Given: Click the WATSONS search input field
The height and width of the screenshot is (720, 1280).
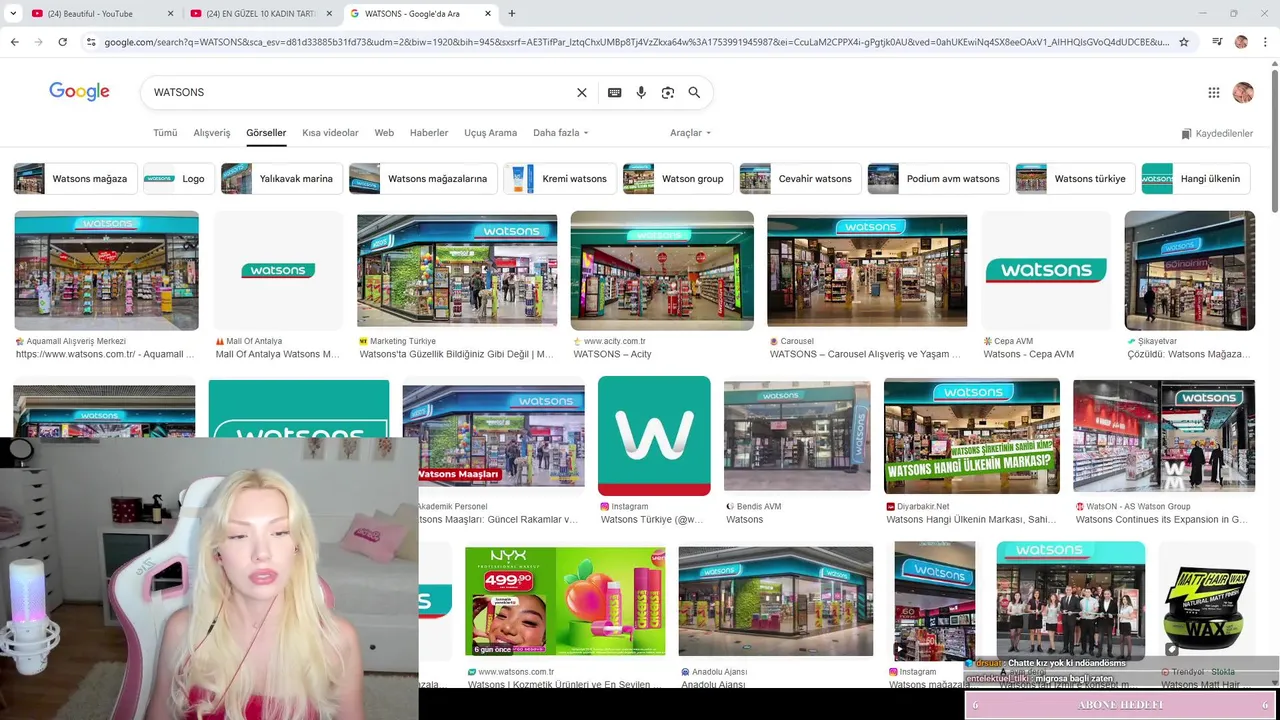Looking at the screenshot, I should coord(360,92).
